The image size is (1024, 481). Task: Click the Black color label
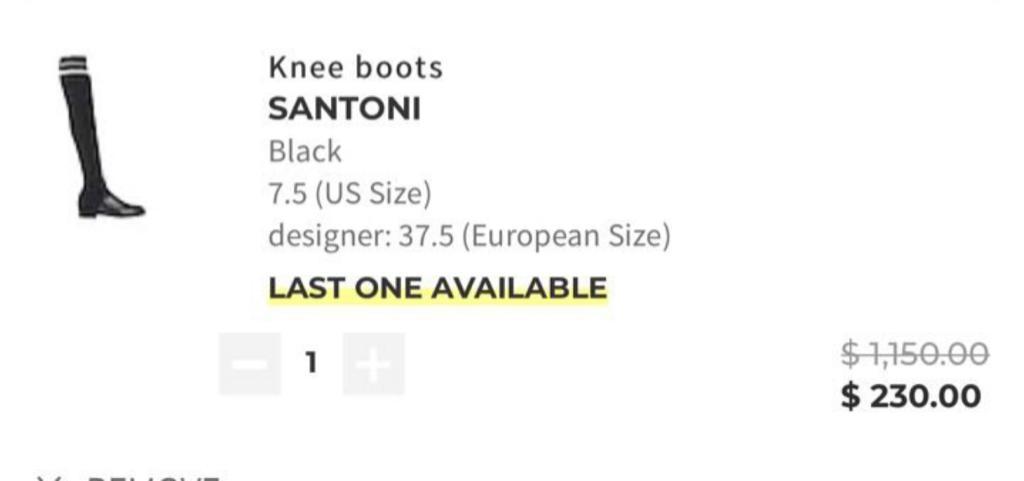point(305,152)
